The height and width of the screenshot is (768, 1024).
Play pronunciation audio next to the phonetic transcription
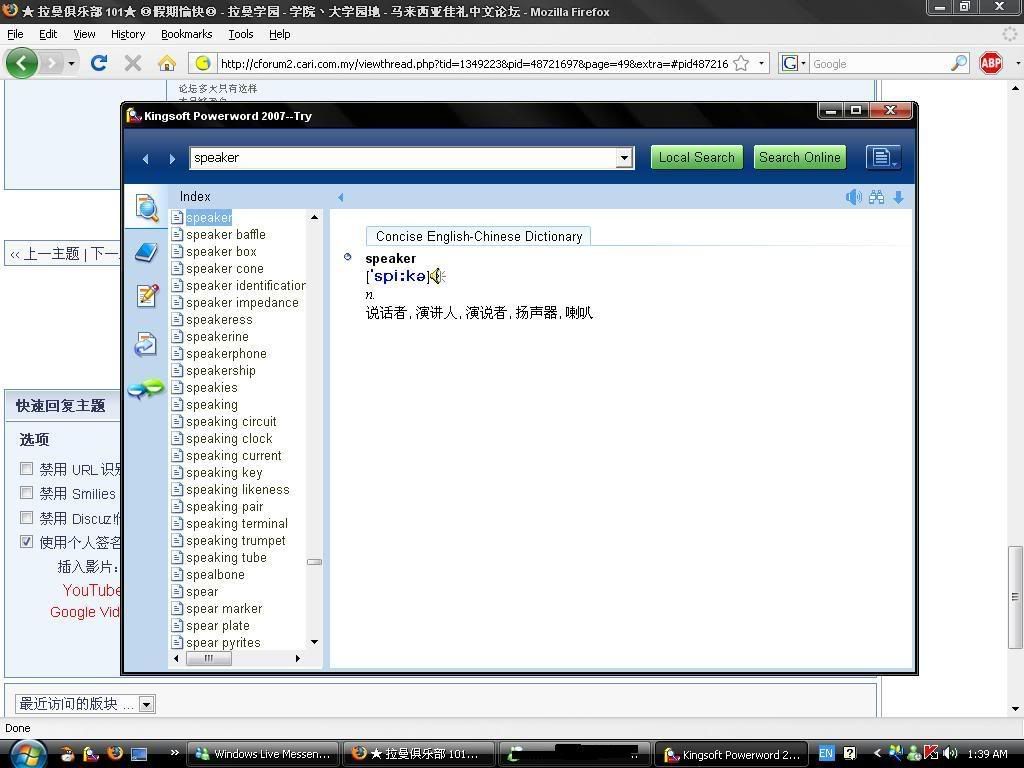pyautogui.click(x=437, y=276)
